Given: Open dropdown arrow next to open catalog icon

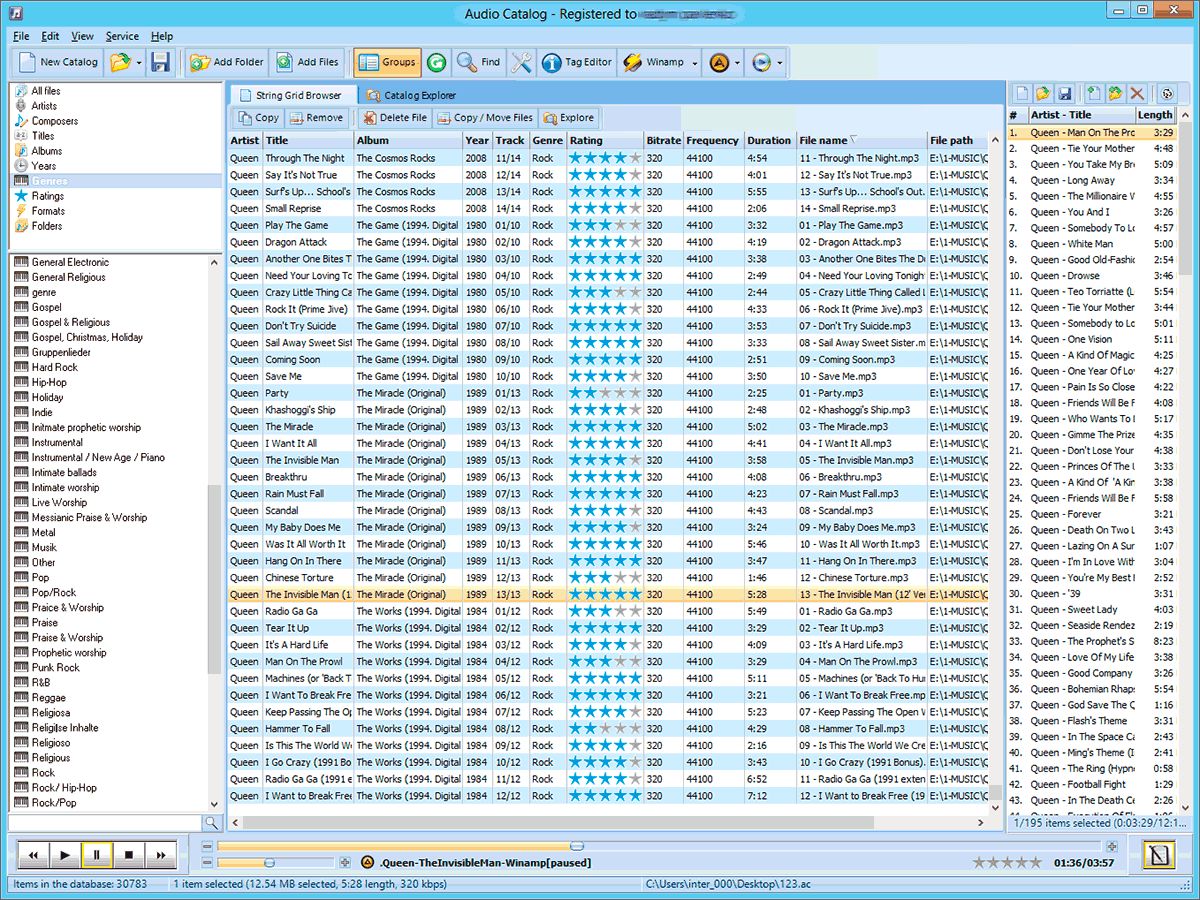Looking at the screenshot, I should [139, 62].
